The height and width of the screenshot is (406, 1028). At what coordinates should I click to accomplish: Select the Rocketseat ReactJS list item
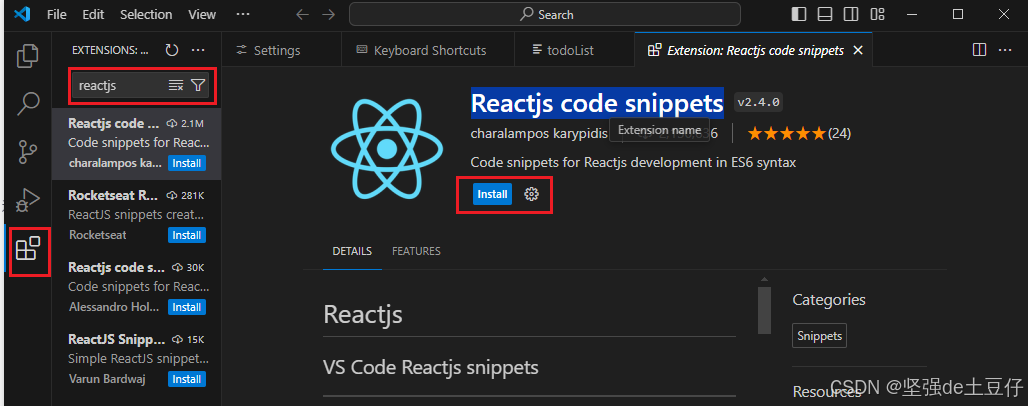coord(136,216)
